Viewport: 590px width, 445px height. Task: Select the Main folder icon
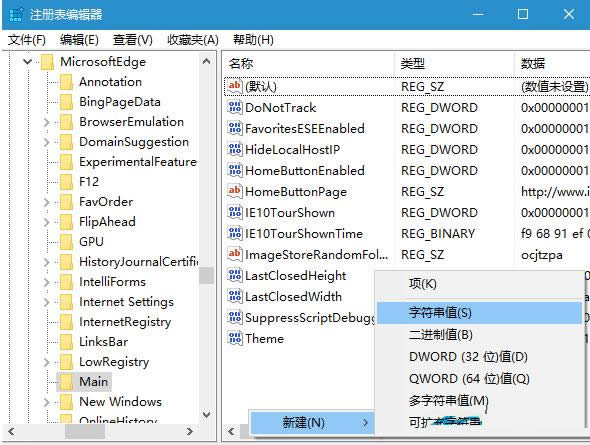click(x=66, y=381)
